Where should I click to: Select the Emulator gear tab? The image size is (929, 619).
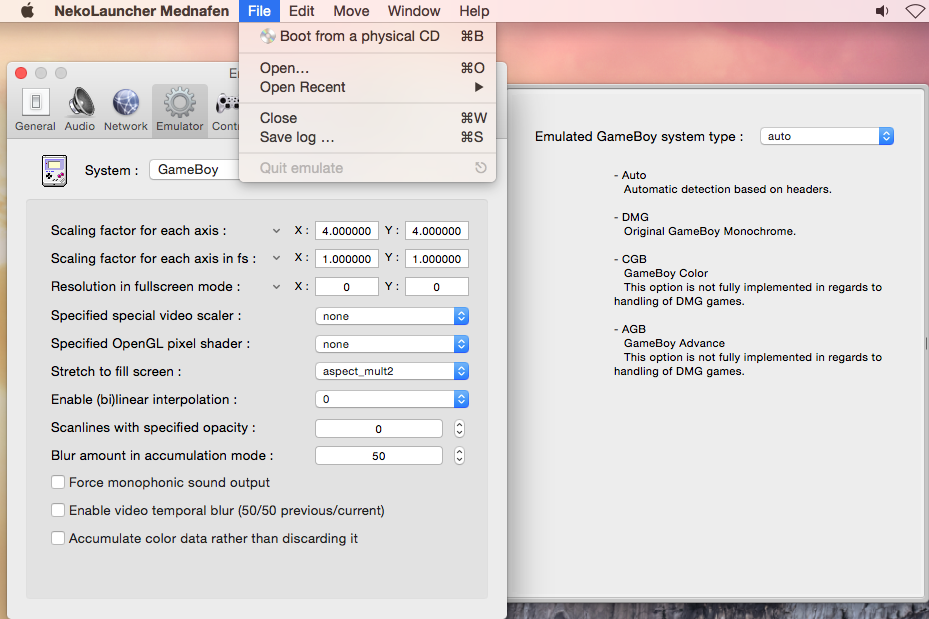(x=180, y=110)
